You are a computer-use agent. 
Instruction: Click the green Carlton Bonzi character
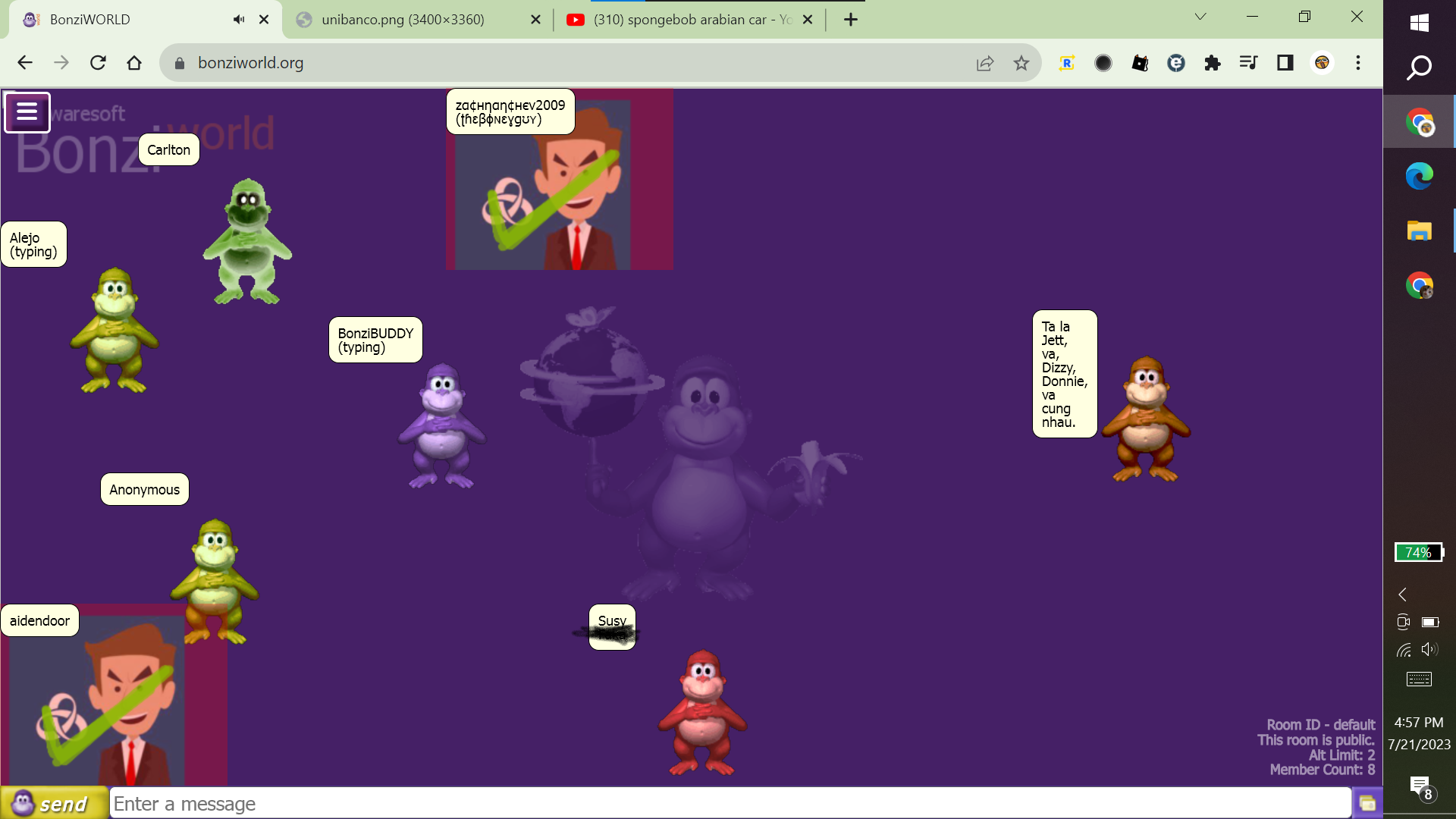click(x=247, y=241)
